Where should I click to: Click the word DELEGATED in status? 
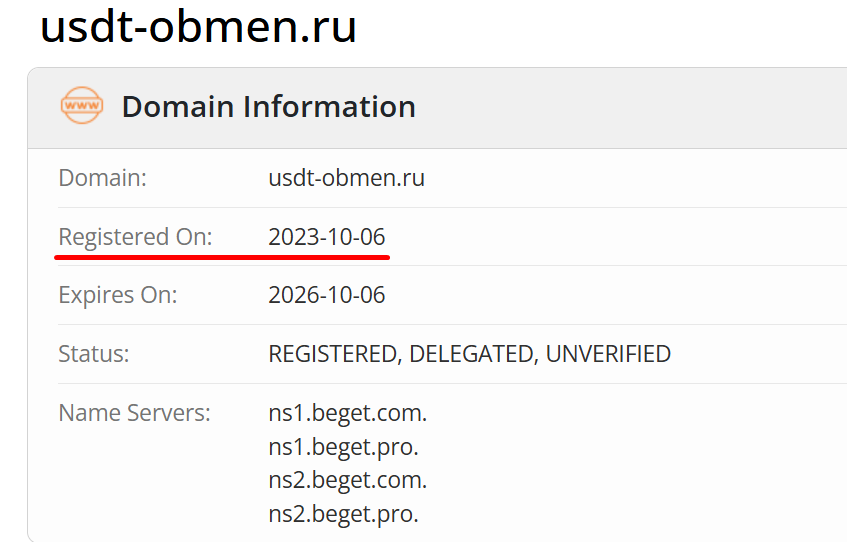click(472, 354)
